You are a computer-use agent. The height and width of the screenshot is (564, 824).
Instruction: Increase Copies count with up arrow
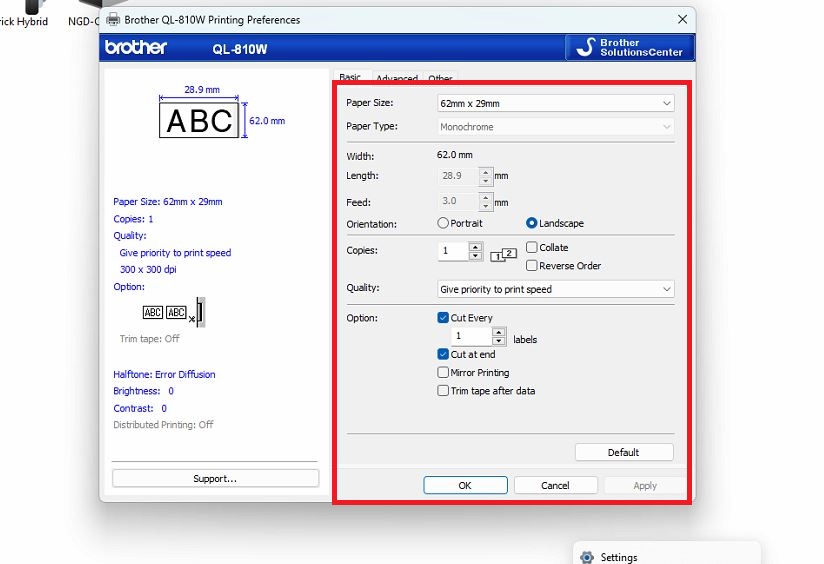pos(475,247)
